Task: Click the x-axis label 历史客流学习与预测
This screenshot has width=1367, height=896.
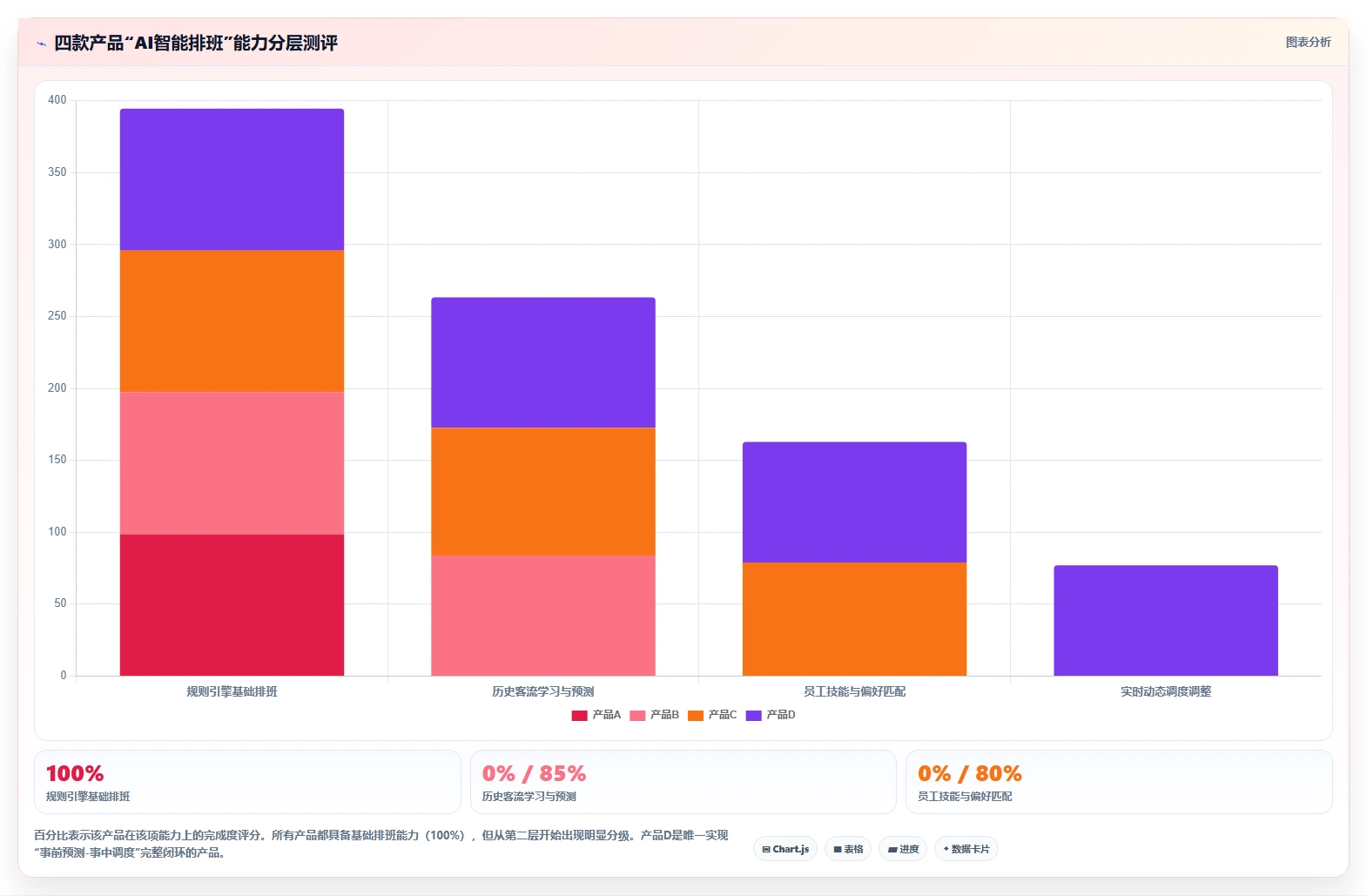Action: (543, 691)
